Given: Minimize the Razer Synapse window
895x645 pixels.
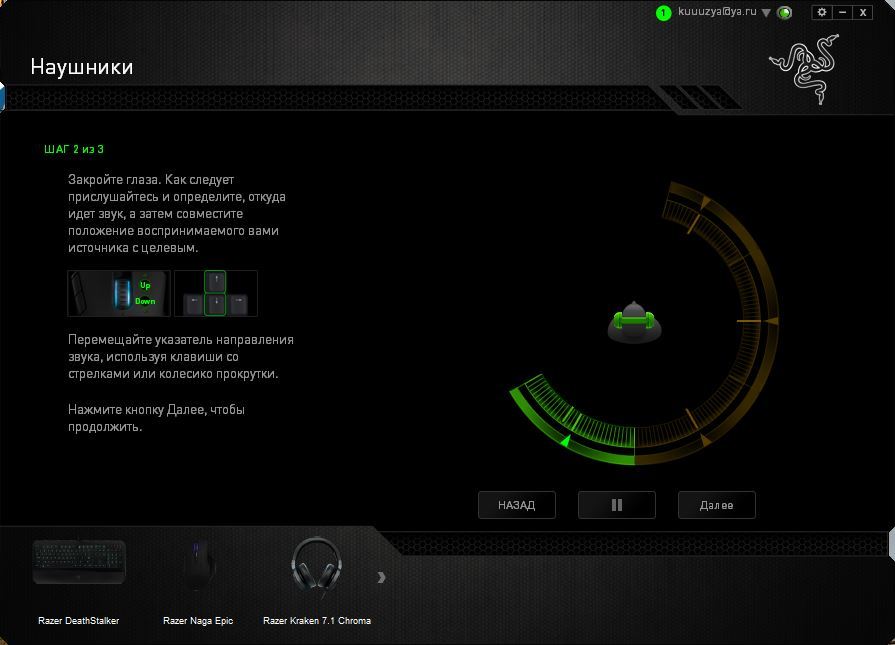Looking at the screenshot, I should (x=843, y=12).
